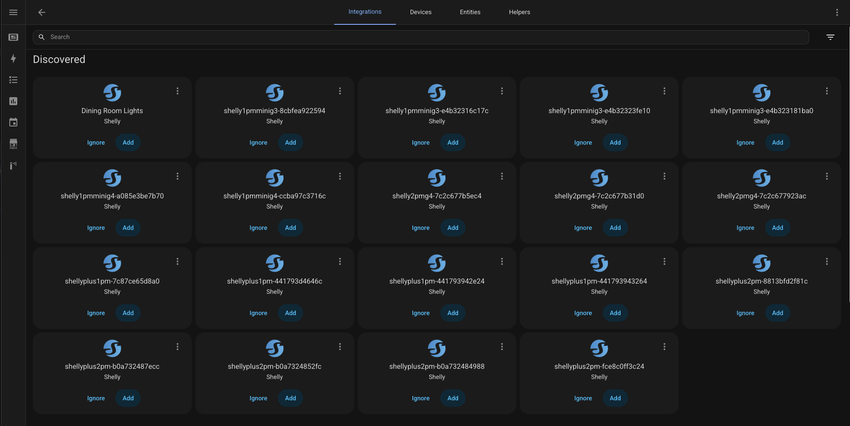Viewport: 850px width, 426px height.
Task: Add shelly1pmminig3-e4b32316c17c integration
Action: click(453, 143)
